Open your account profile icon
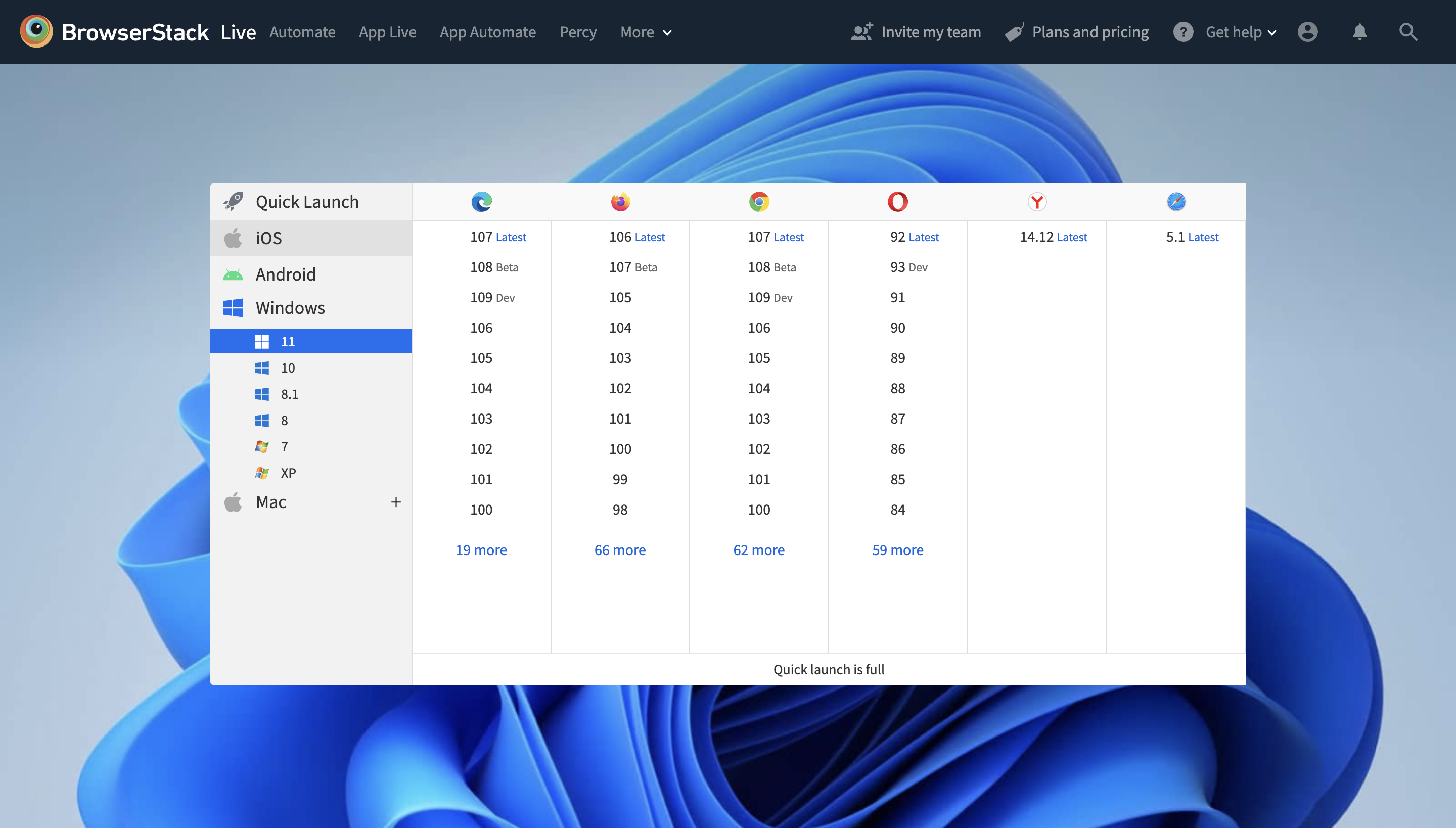Viewport: 1456px width, 828px height. click(x=1307, y=32)
